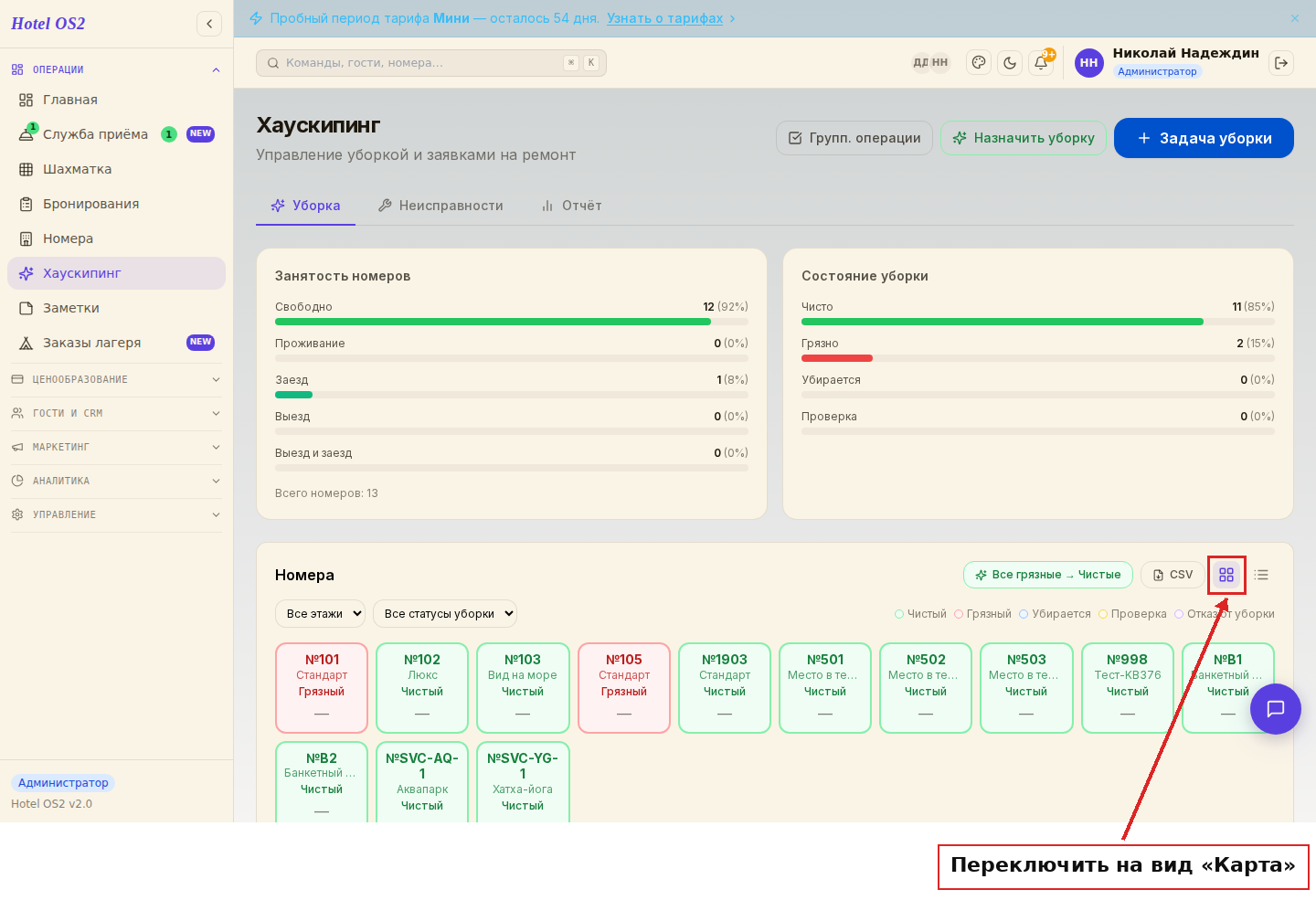Switch rooms to list view

(x=1261, y=575)
